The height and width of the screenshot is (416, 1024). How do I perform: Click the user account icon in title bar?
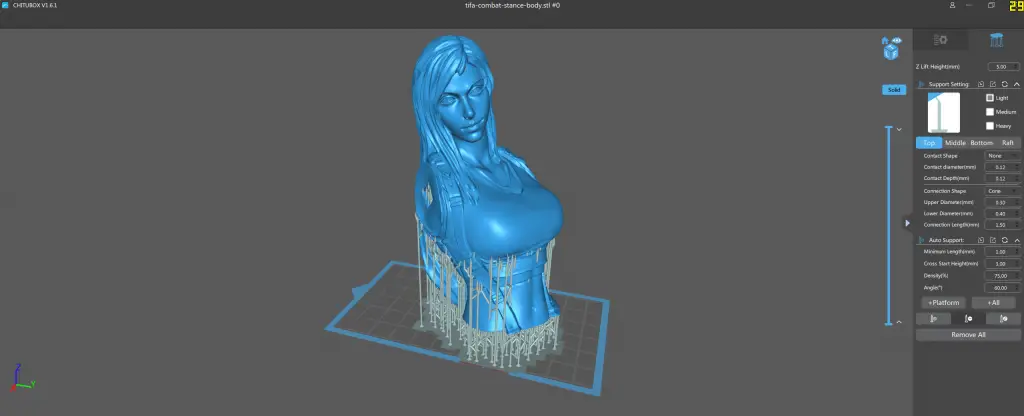(x=953, y=5)
